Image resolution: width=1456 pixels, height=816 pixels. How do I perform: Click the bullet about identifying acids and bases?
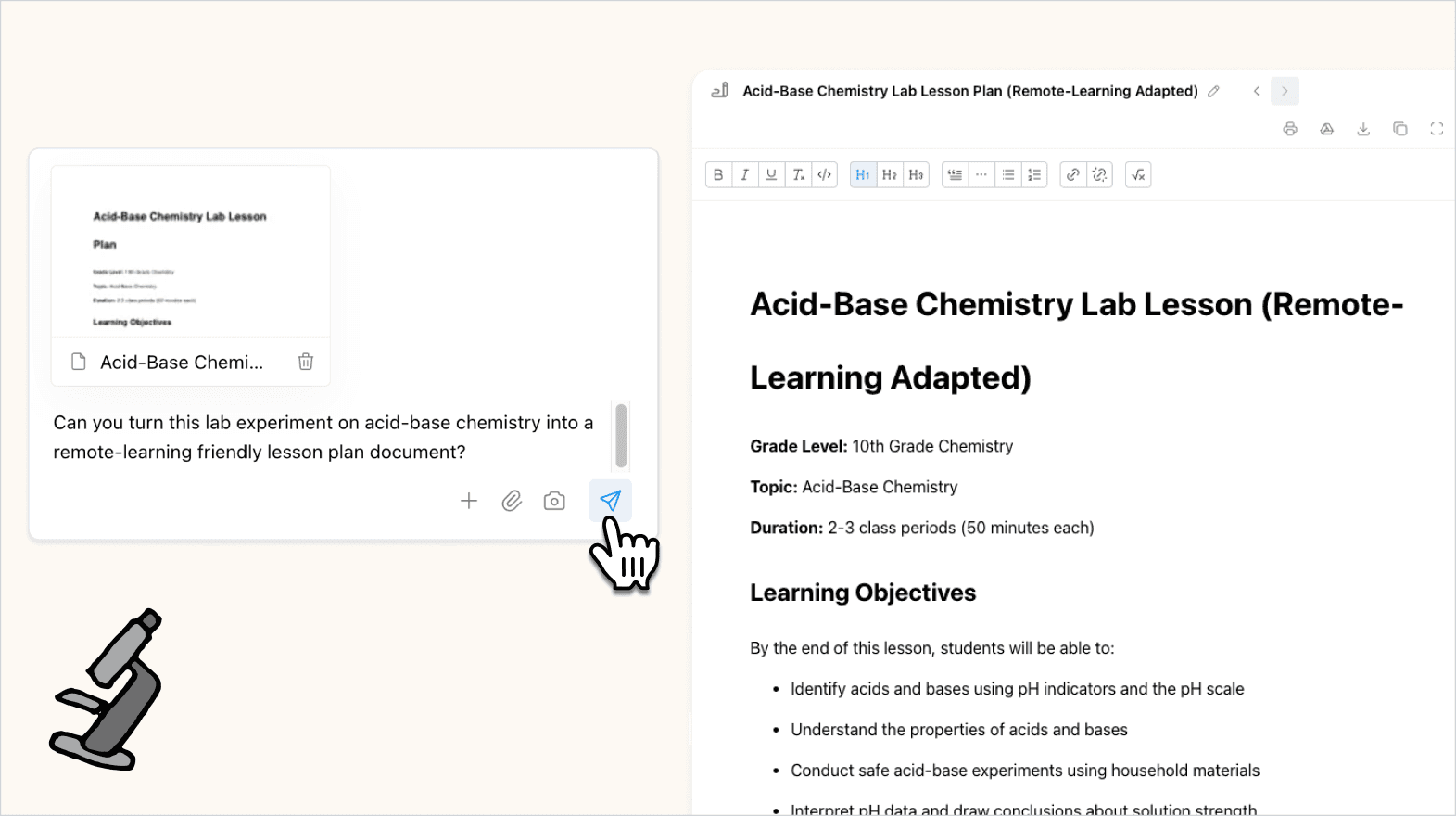click(x=1017, y=689)
